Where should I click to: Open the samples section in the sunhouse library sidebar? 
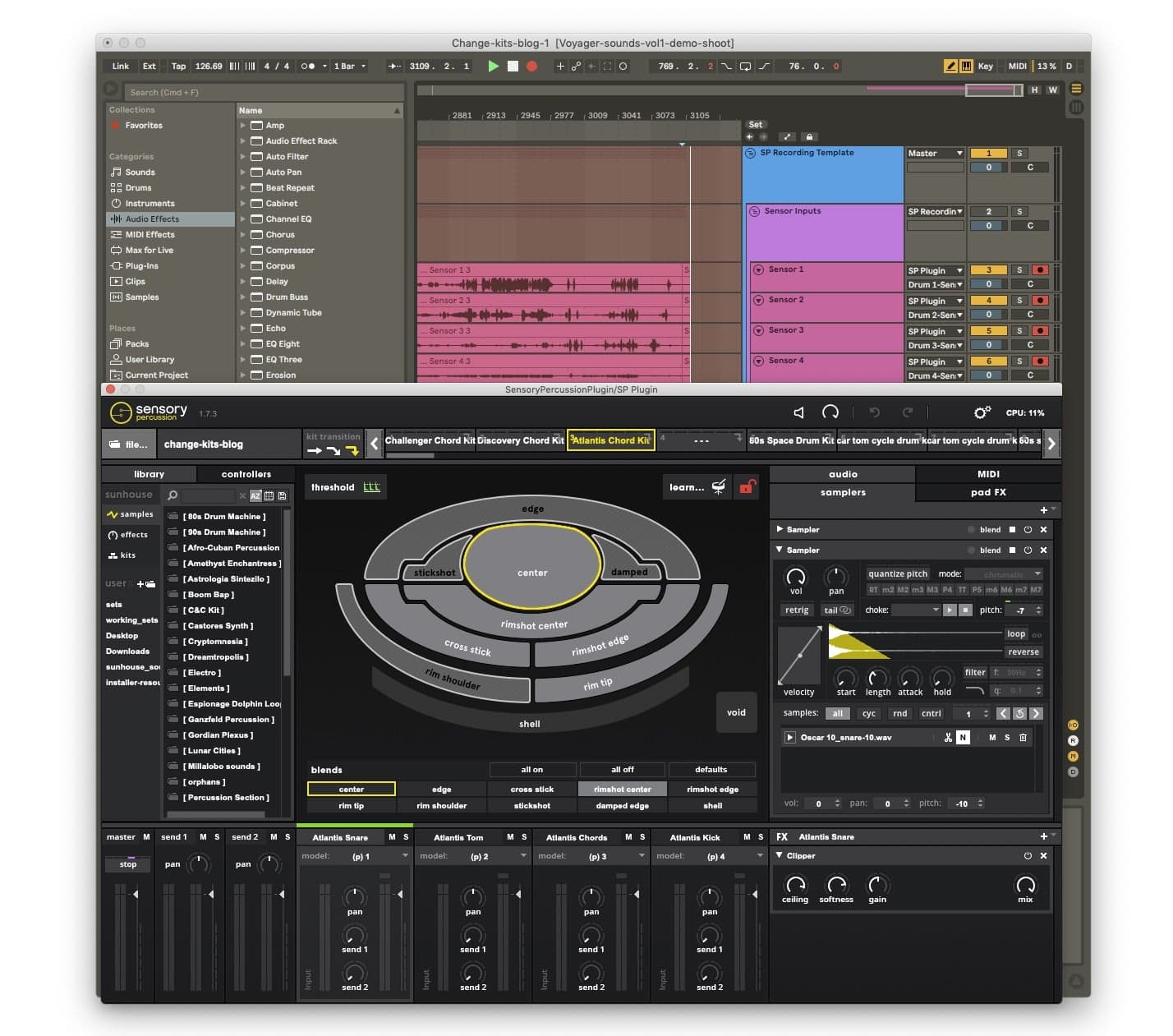click(133, 513)
